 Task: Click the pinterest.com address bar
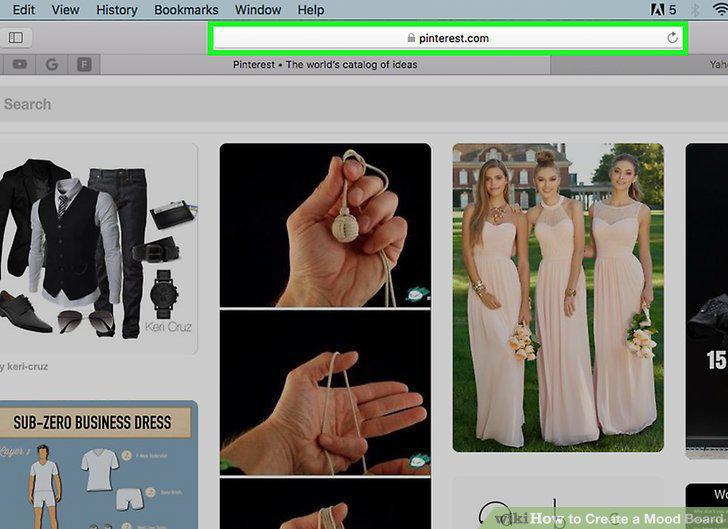[448, 38]
